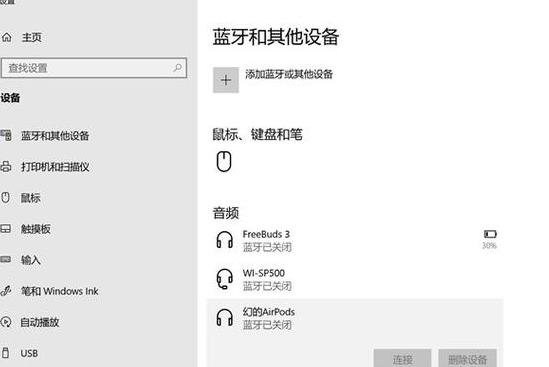Click the FreeBuds 3 headphone icon
The height and width of the screenshot is (367, 549).
coord(225,240)
